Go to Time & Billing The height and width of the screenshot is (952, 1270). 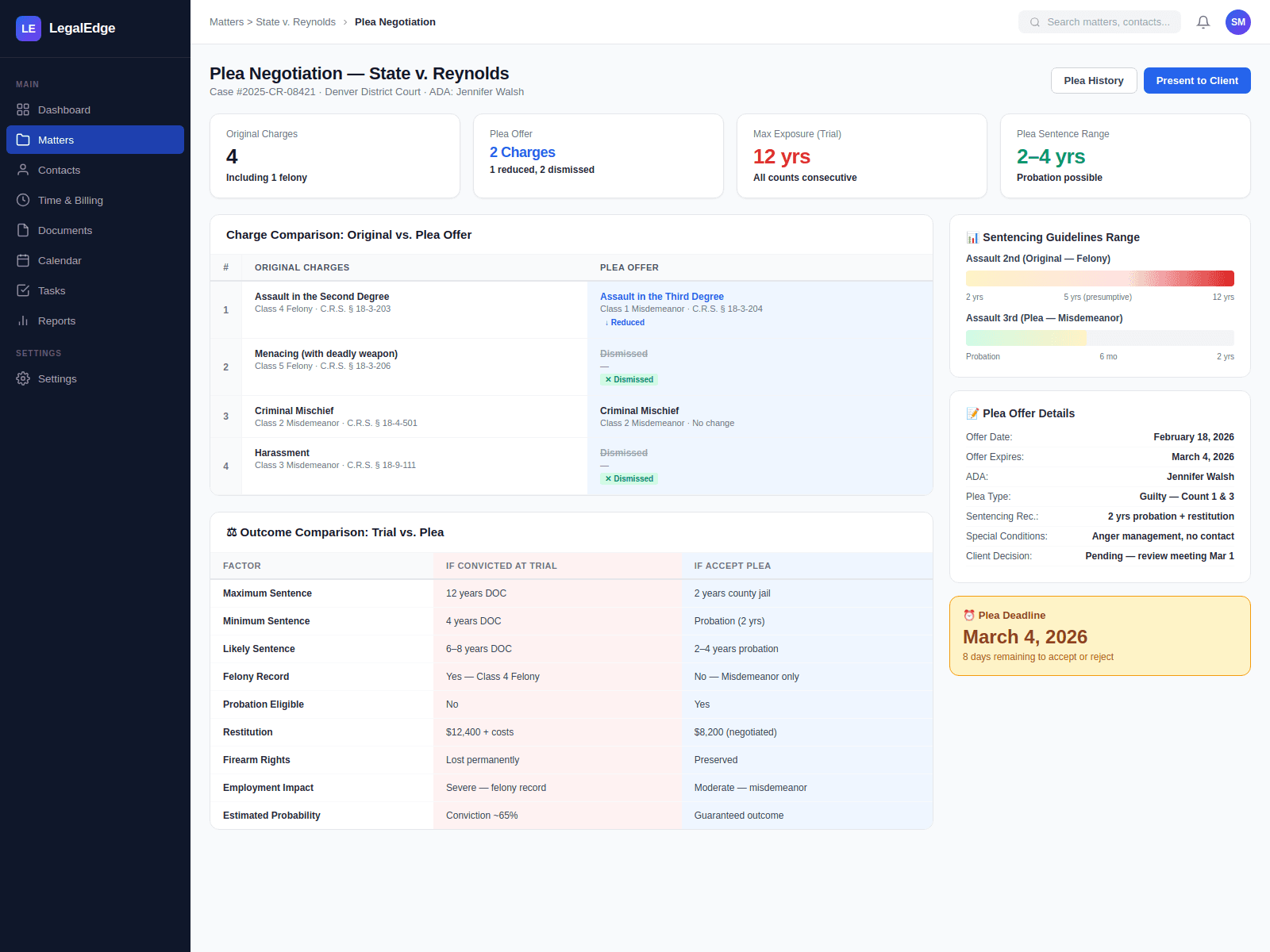(x=95, y=200)
